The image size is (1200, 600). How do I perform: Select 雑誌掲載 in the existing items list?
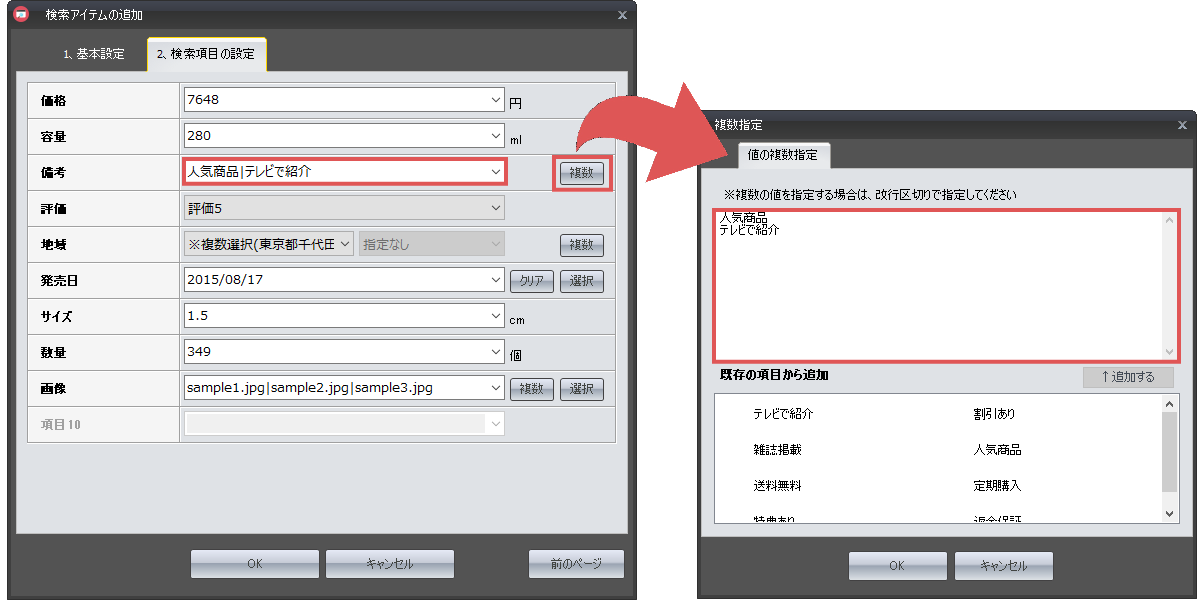pos(777,450)
